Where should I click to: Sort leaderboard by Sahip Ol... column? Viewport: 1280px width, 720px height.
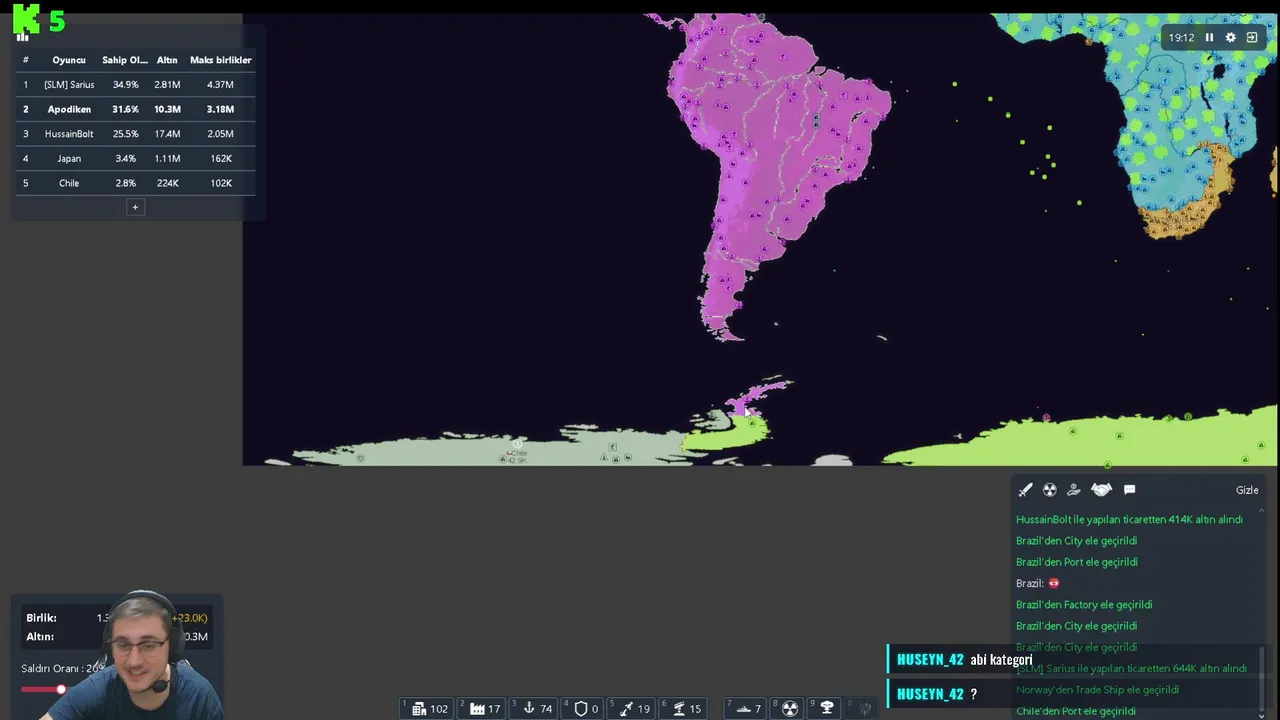pyautogui.click(x=125, y=60)
